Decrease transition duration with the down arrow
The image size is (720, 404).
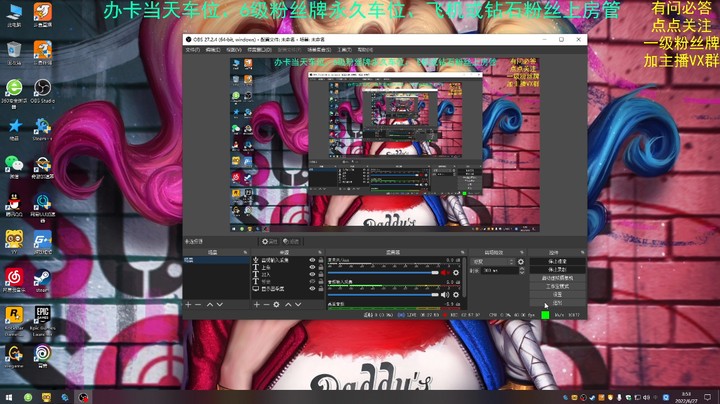click(522, 273)
